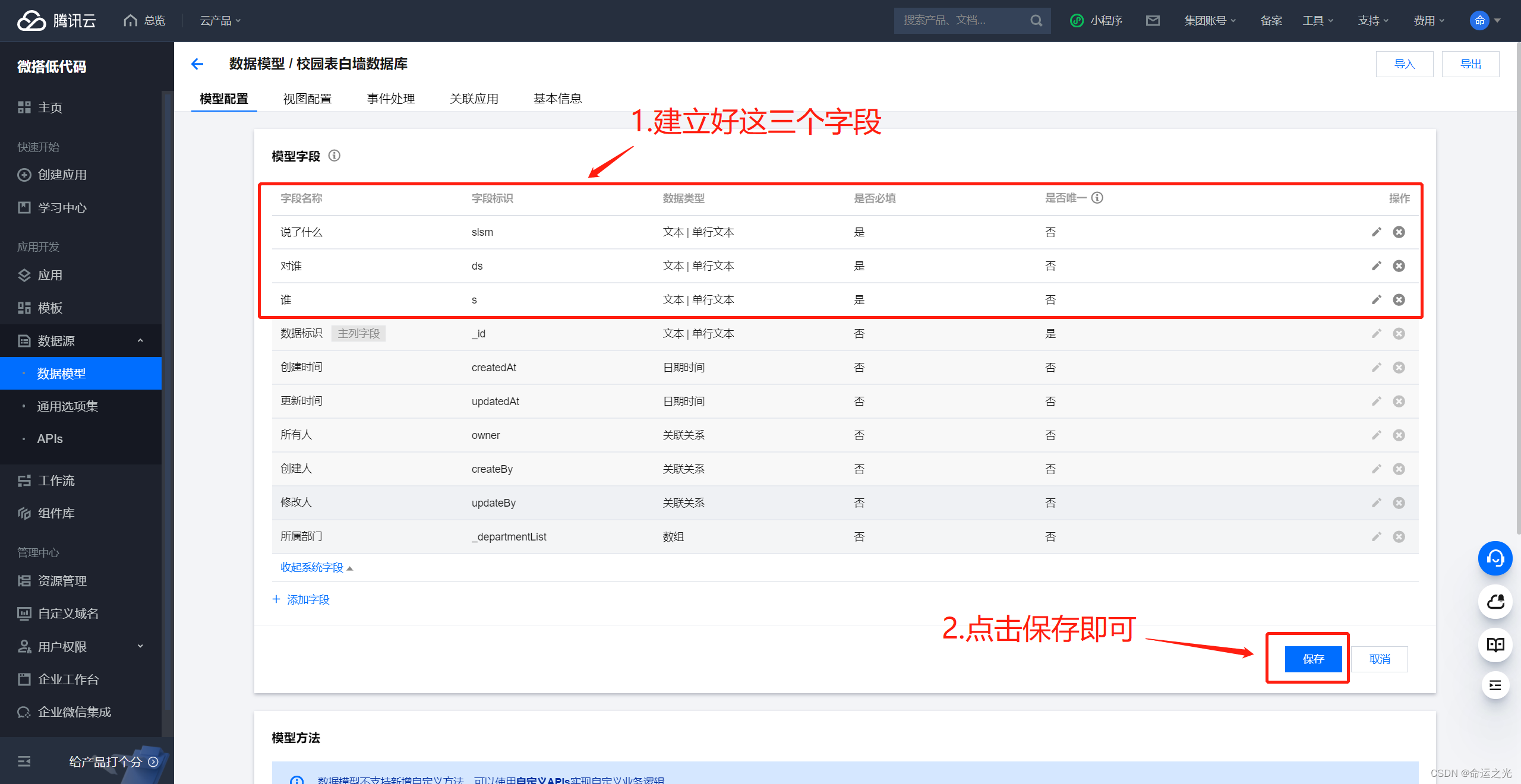Delete the 对谁 field row
The width and height of the screenshot is (1521, 784).
pyautogui.click(x=1399, y=265)
